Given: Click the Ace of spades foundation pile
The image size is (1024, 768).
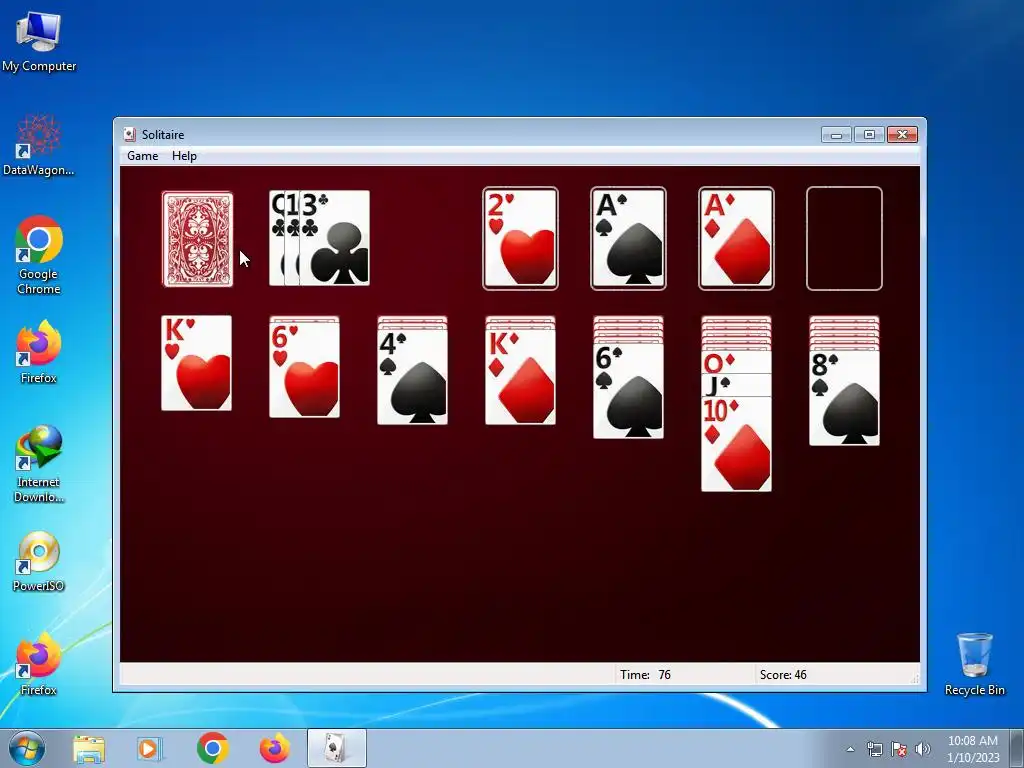Looking at the screenshot, I should coord(628,238).
